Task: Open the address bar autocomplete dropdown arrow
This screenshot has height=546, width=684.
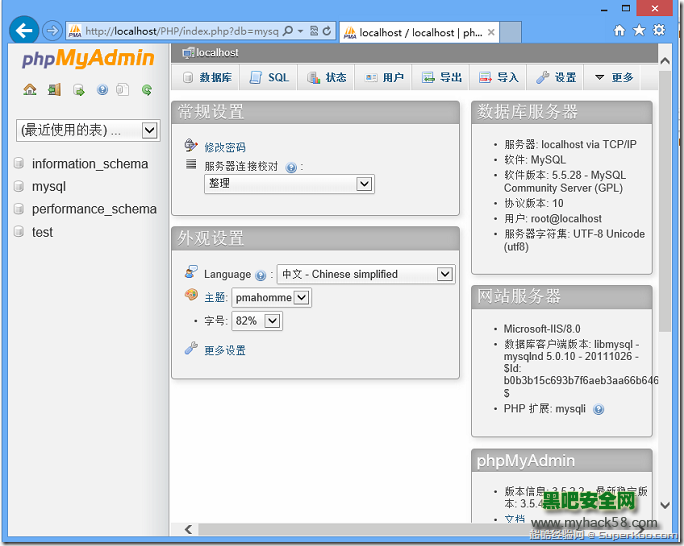Action: pos(301,31)
